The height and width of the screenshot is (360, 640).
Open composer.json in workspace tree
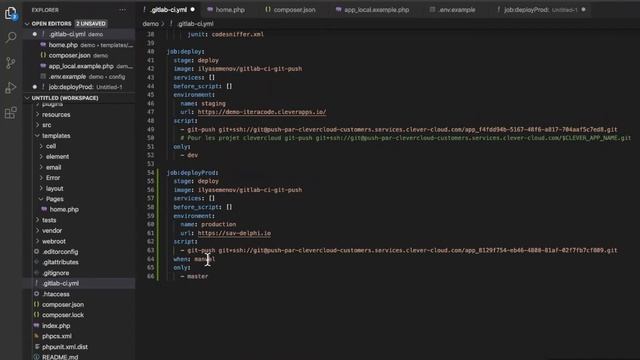pyautogui.click(x=62, y=304)
